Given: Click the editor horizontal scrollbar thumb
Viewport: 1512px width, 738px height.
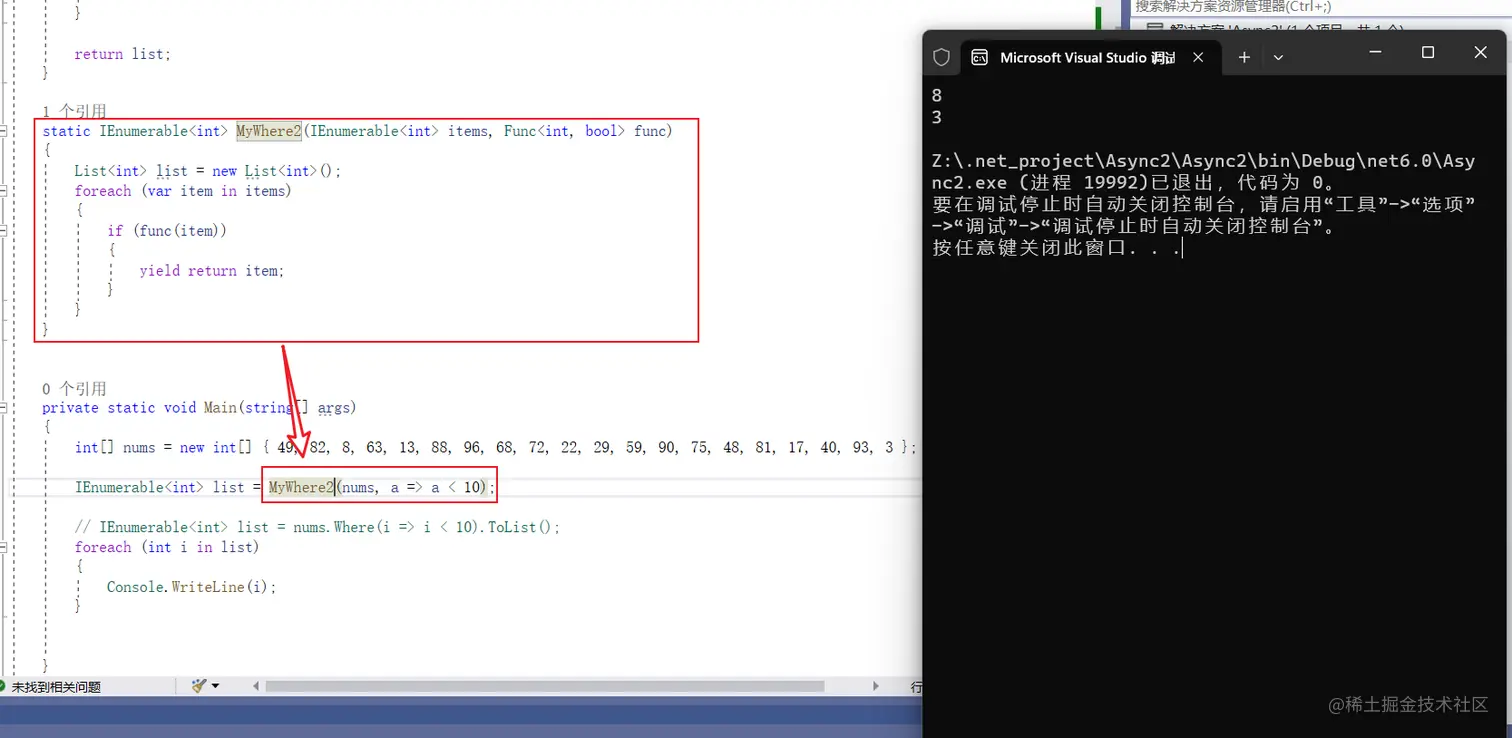Looking at the screenshot, I should tap(545, 686).
